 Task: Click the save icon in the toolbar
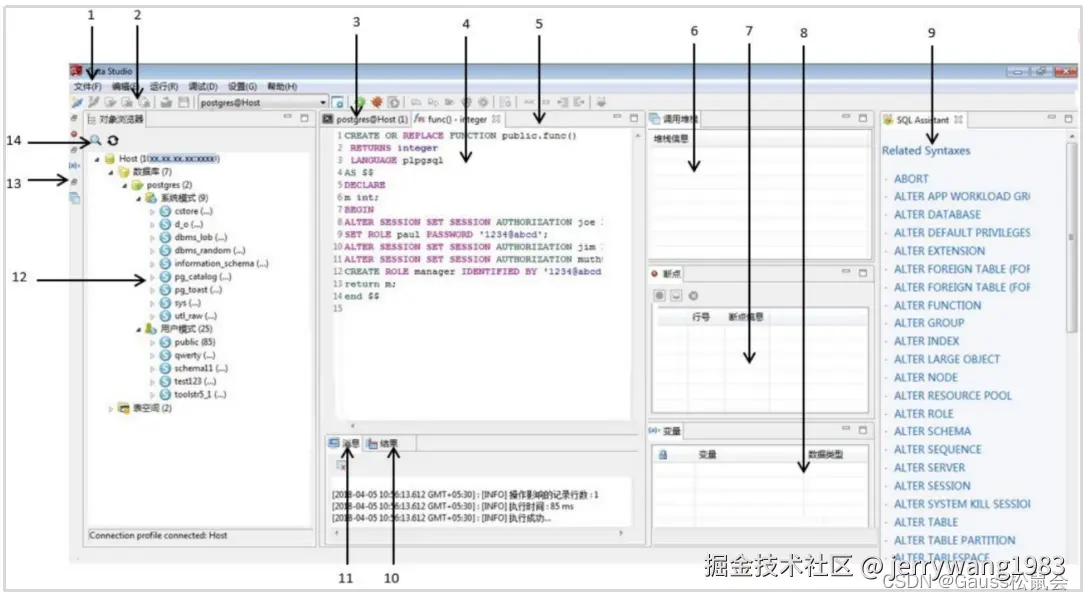click(x=186, y=101)
